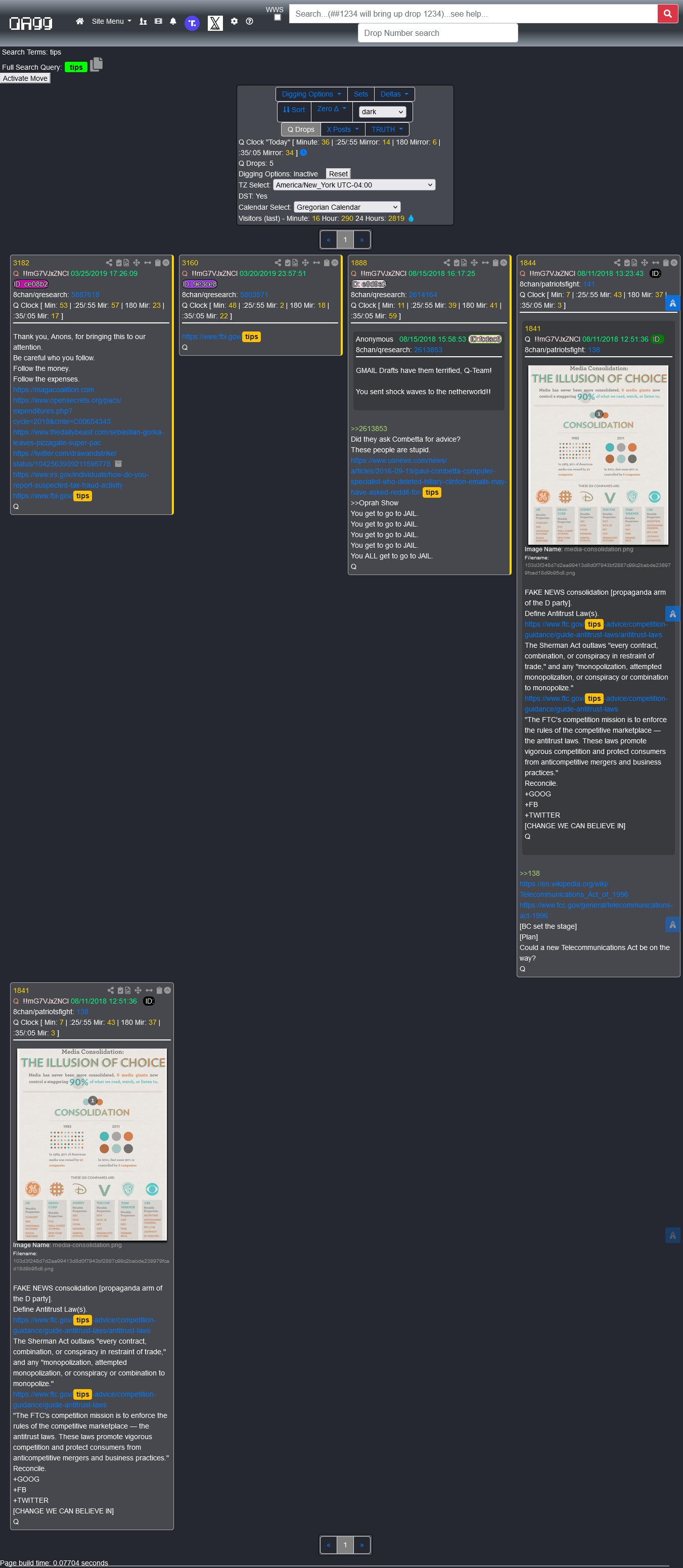Go to page 1 in the top pagination

coord(345,240)
